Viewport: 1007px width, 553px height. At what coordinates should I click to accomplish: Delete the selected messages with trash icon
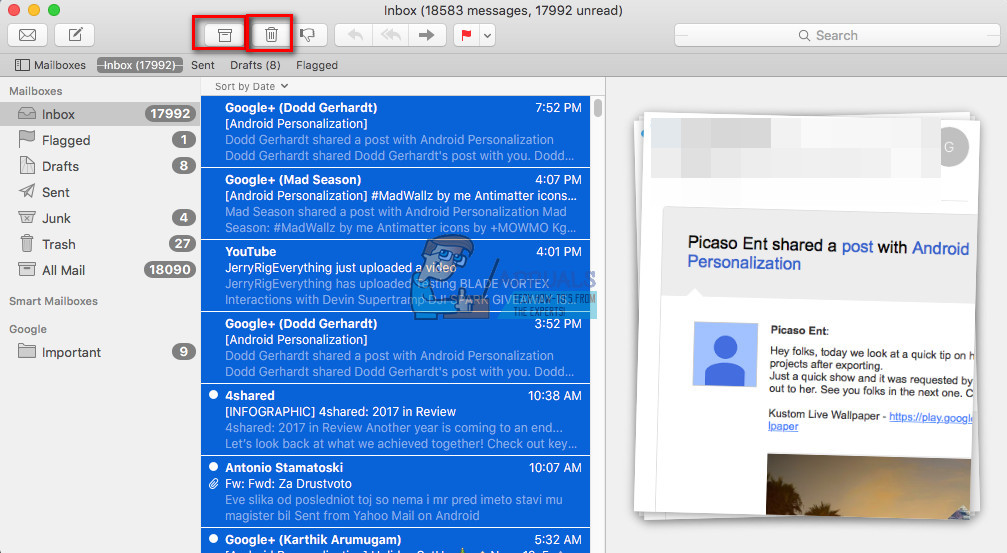point(271,35)
